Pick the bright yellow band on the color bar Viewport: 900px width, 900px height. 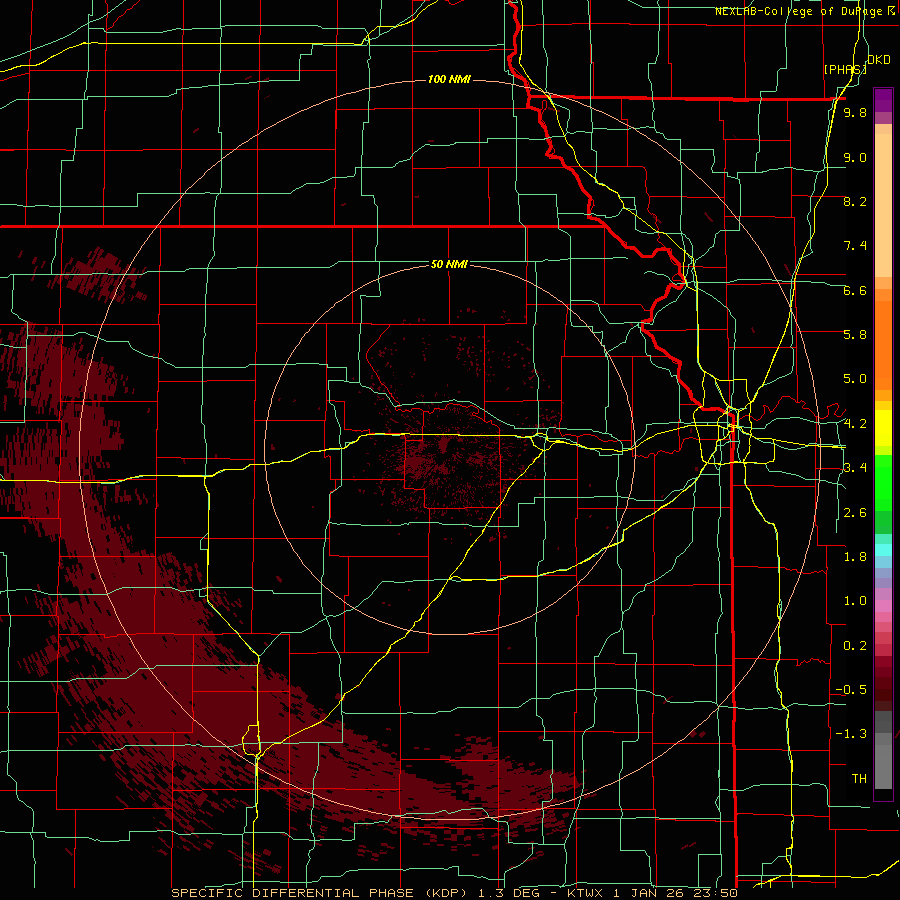pos(883,428)
